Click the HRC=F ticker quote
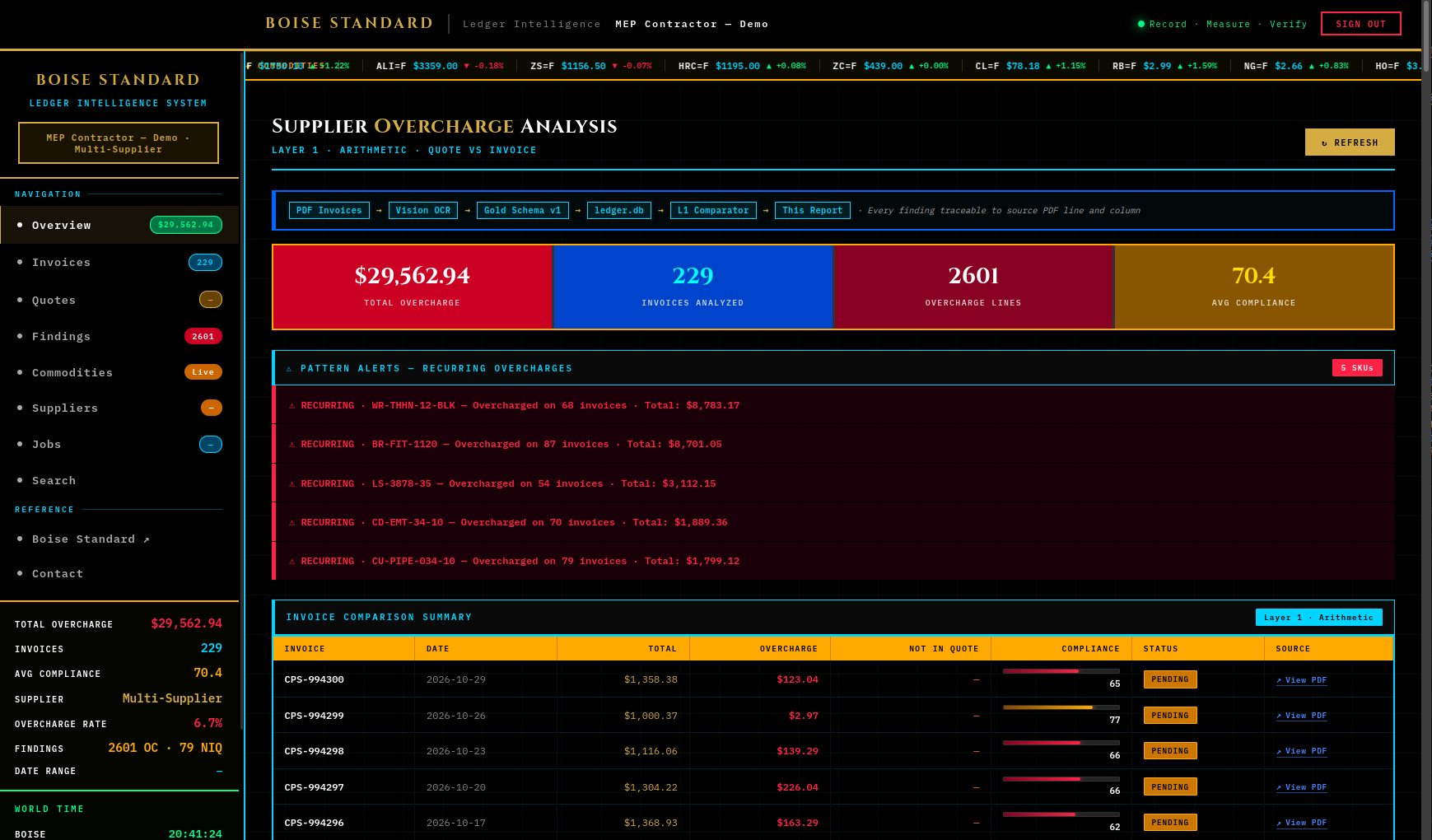 [742, 66]
